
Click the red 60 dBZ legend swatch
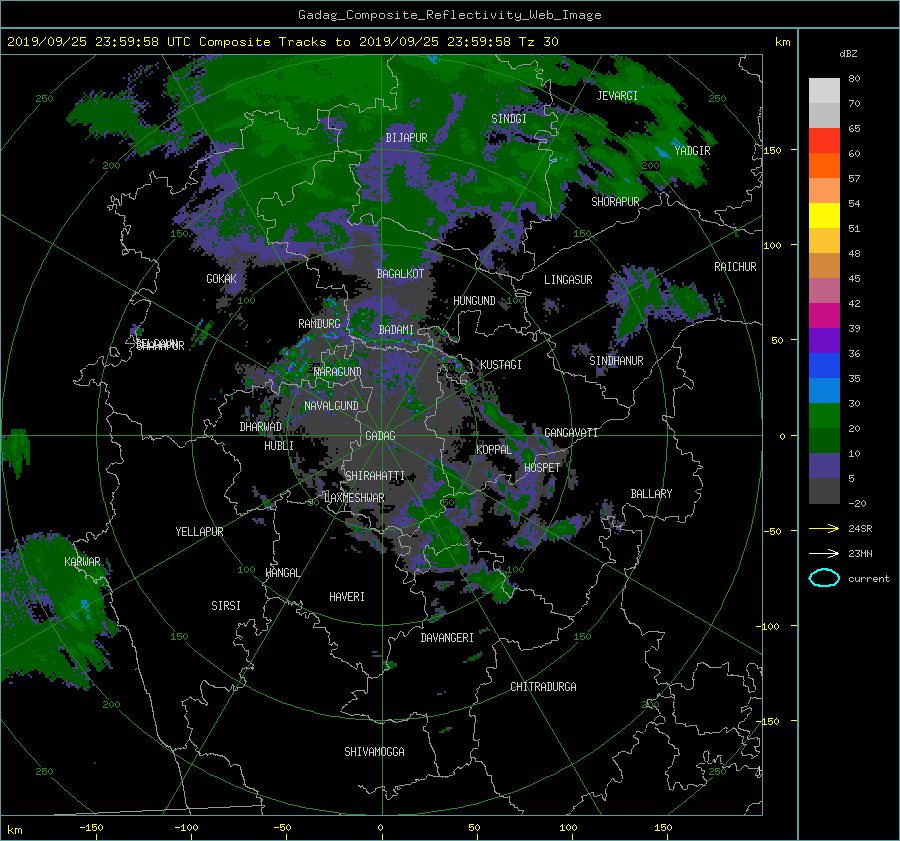[824, 141]
